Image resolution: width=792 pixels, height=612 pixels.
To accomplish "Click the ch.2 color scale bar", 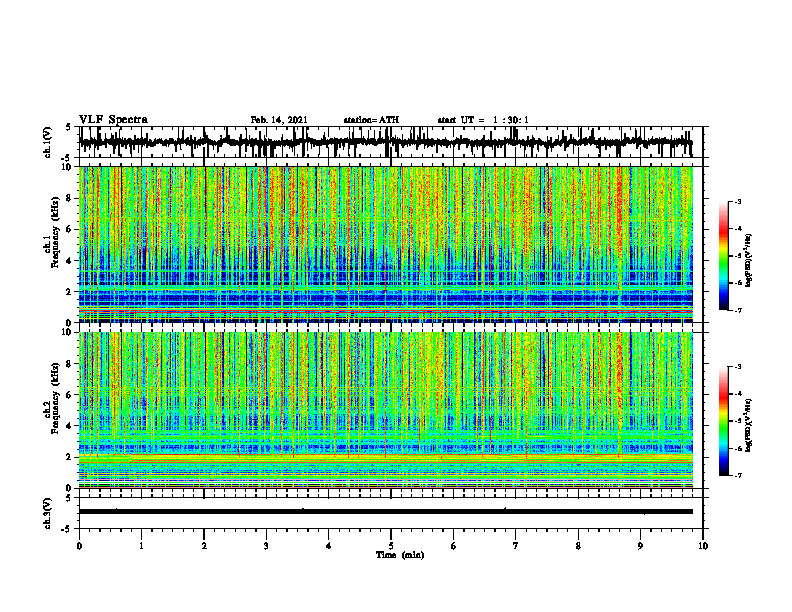I will point(723,421).
